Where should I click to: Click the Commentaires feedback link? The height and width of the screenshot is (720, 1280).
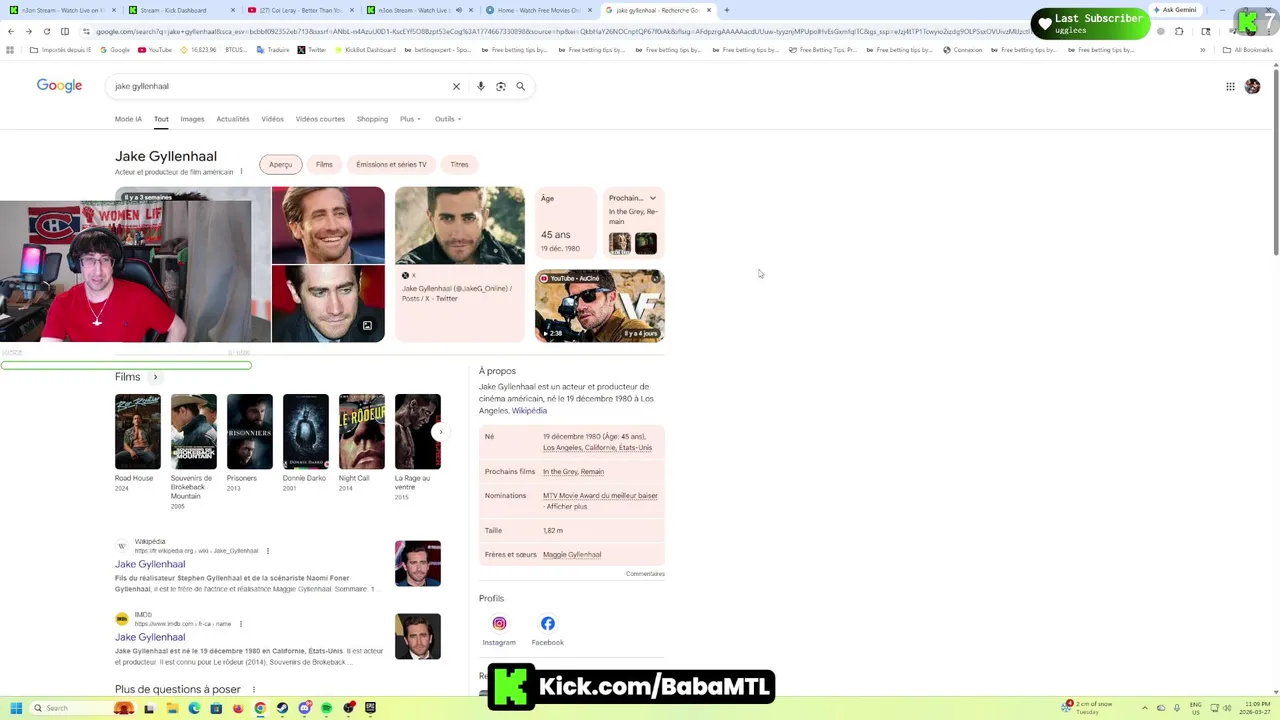click(645, 574)
